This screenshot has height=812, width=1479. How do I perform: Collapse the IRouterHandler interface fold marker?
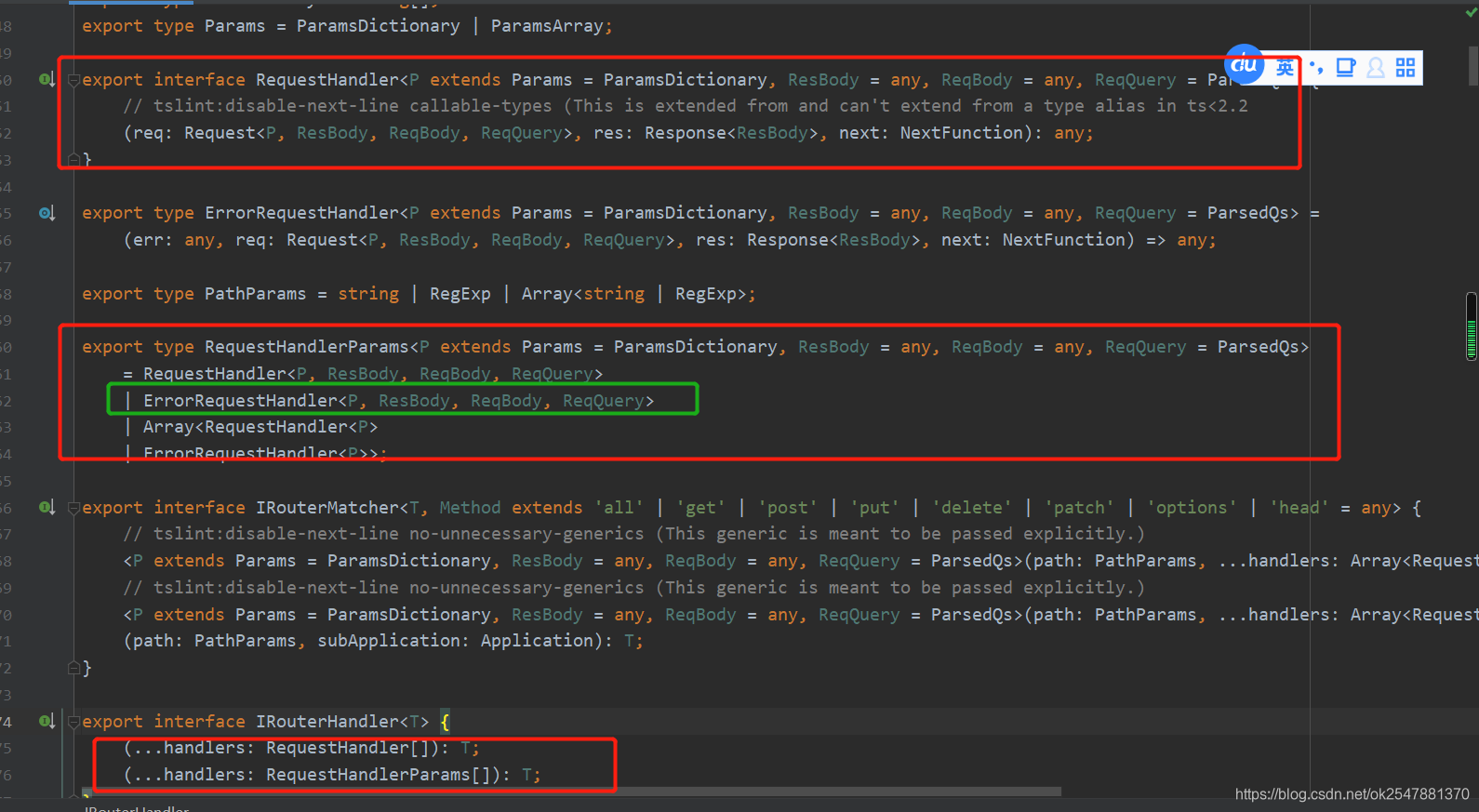coord(73,722)
